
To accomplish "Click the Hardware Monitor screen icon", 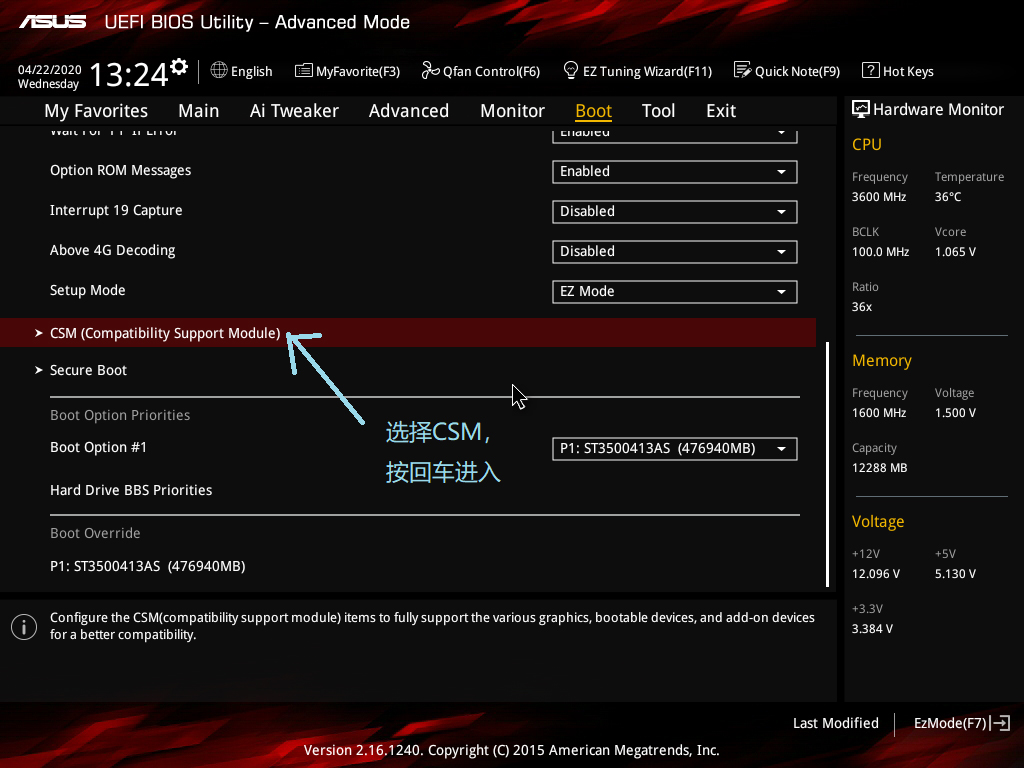I will [x=861, y=109].
